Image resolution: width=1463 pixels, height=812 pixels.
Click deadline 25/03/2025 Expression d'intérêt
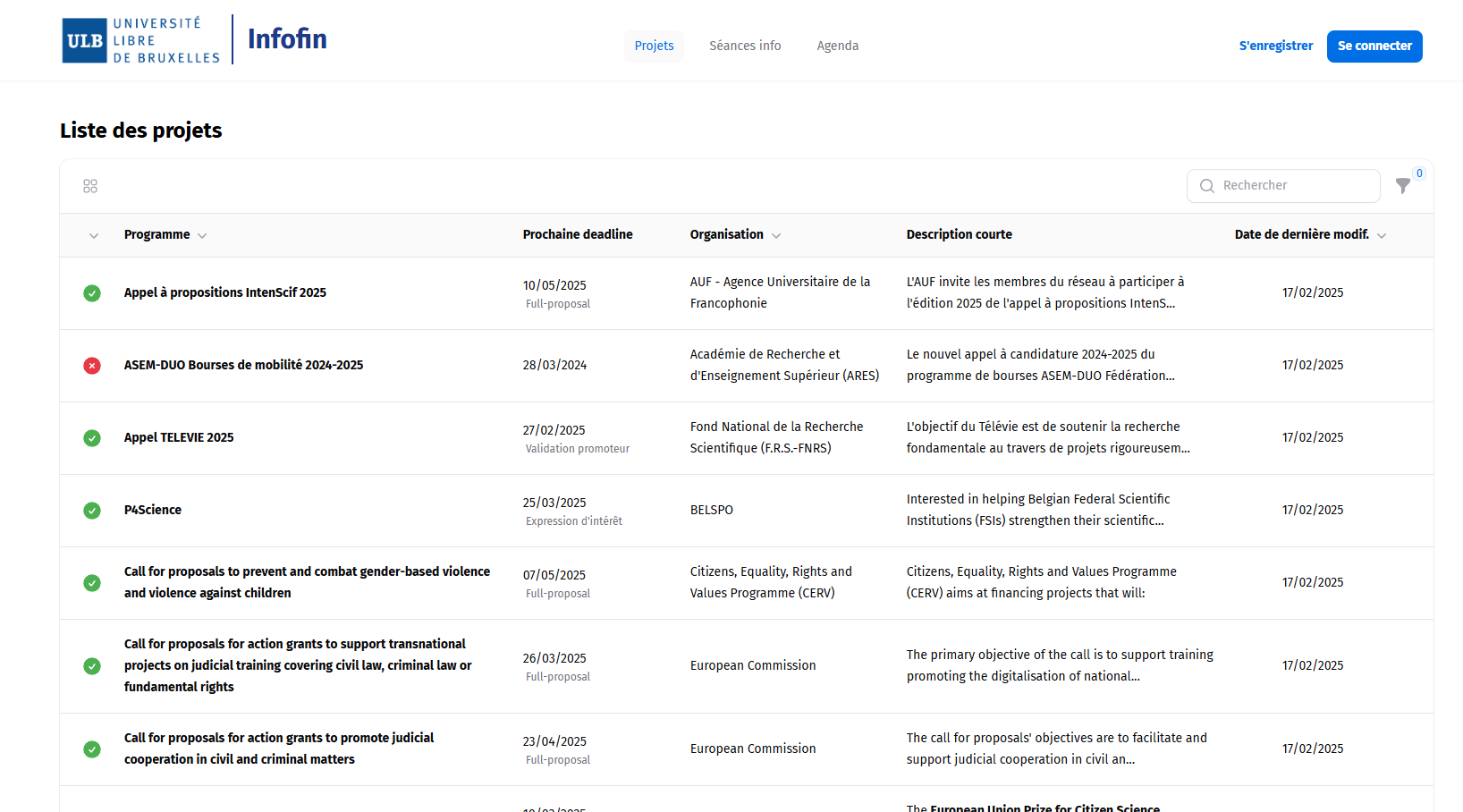tap(573, 511)
